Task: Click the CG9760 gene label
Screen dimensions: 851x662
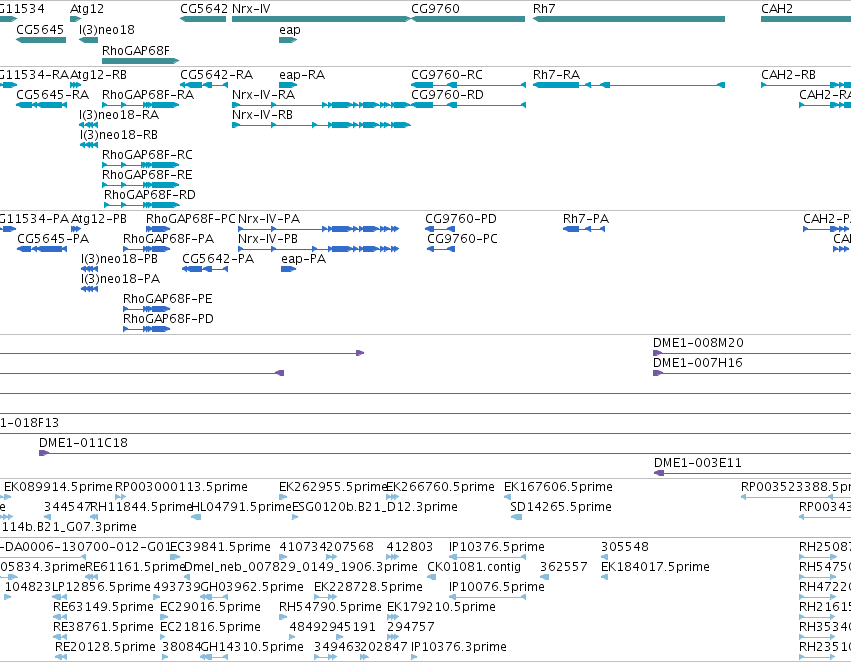Action: click(435, 9)
